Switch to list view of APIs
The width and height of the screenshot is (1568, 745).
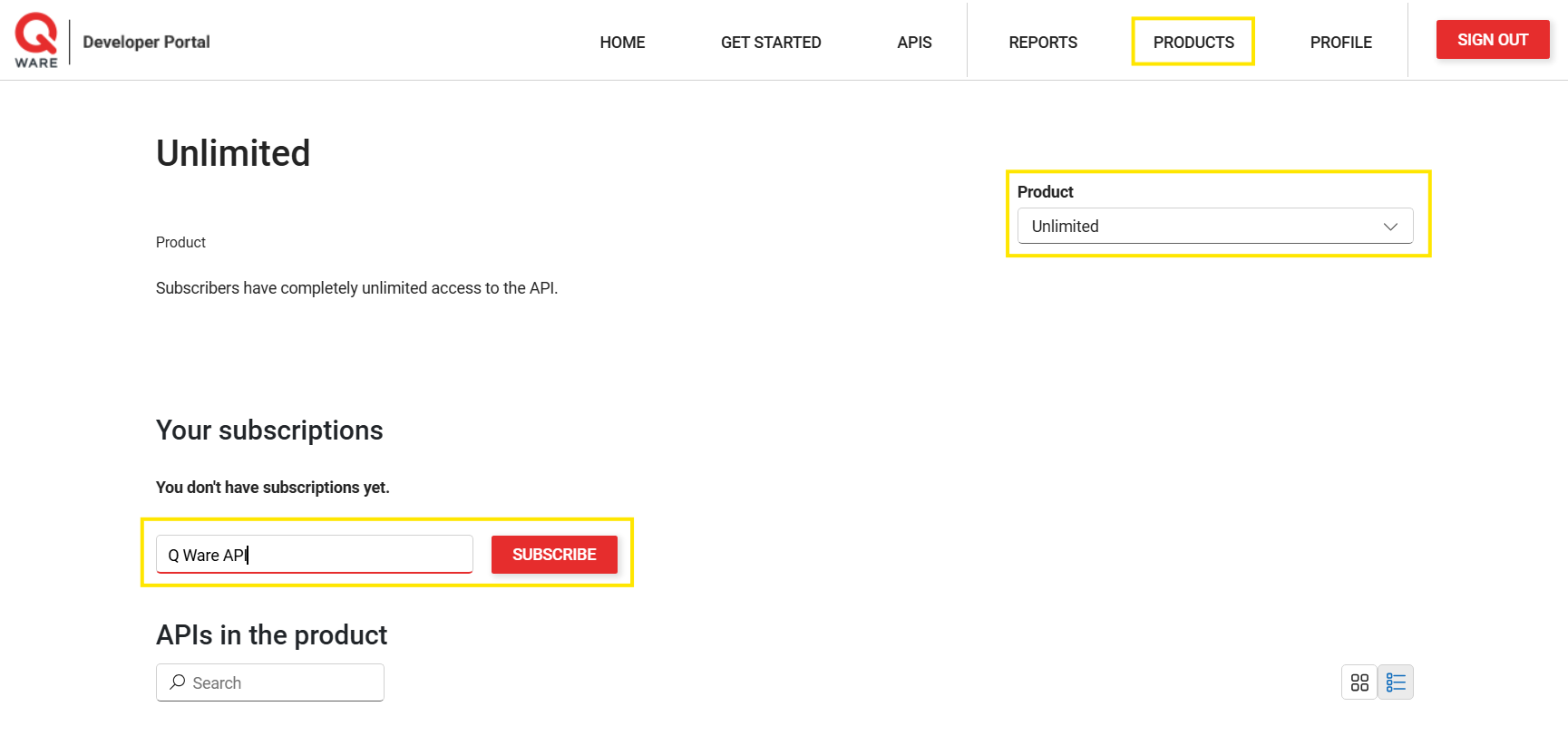[x=1396, y=682]
